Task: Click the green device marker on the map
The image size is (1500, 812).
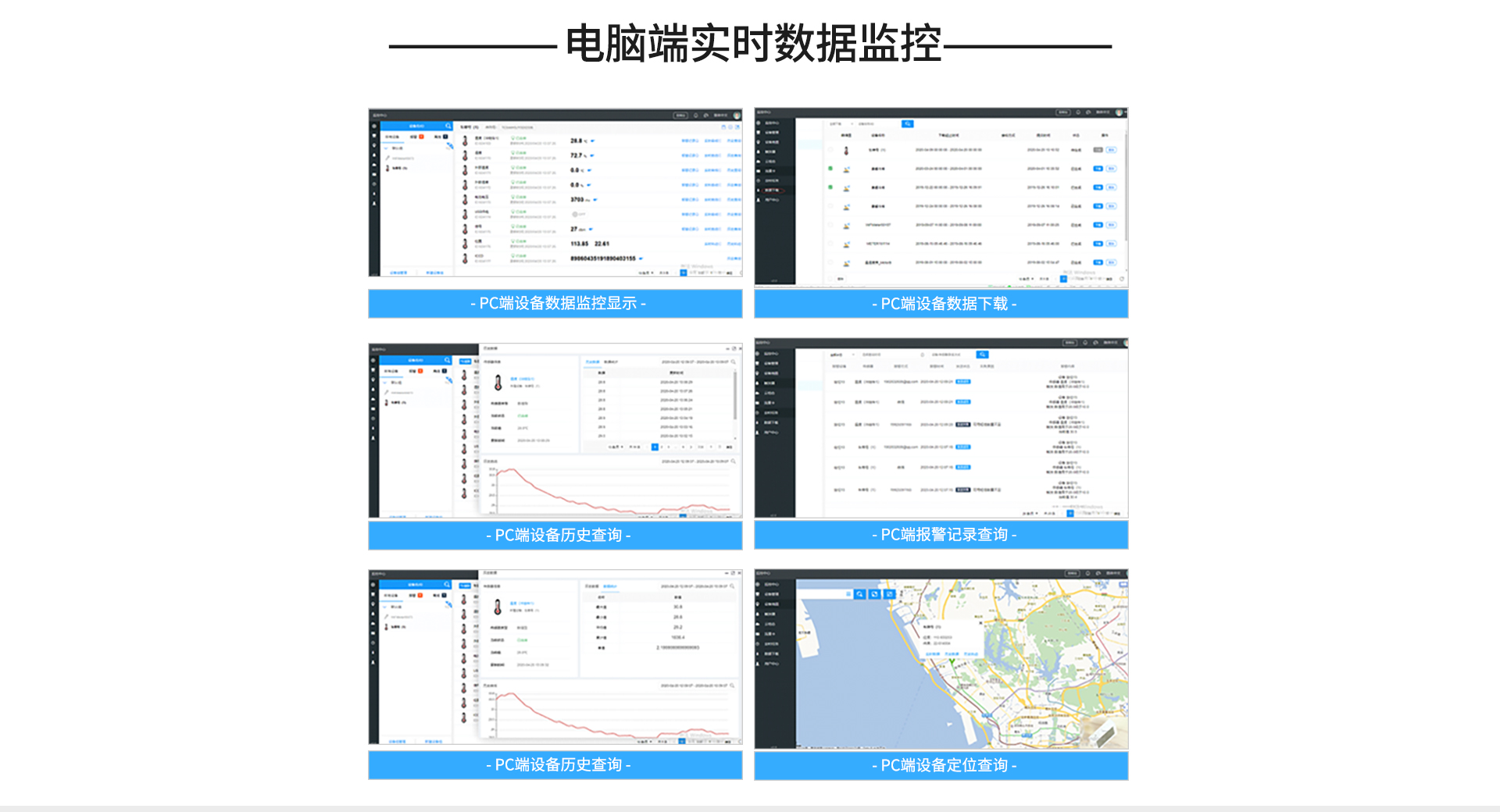Action: (x=952, y=661)
